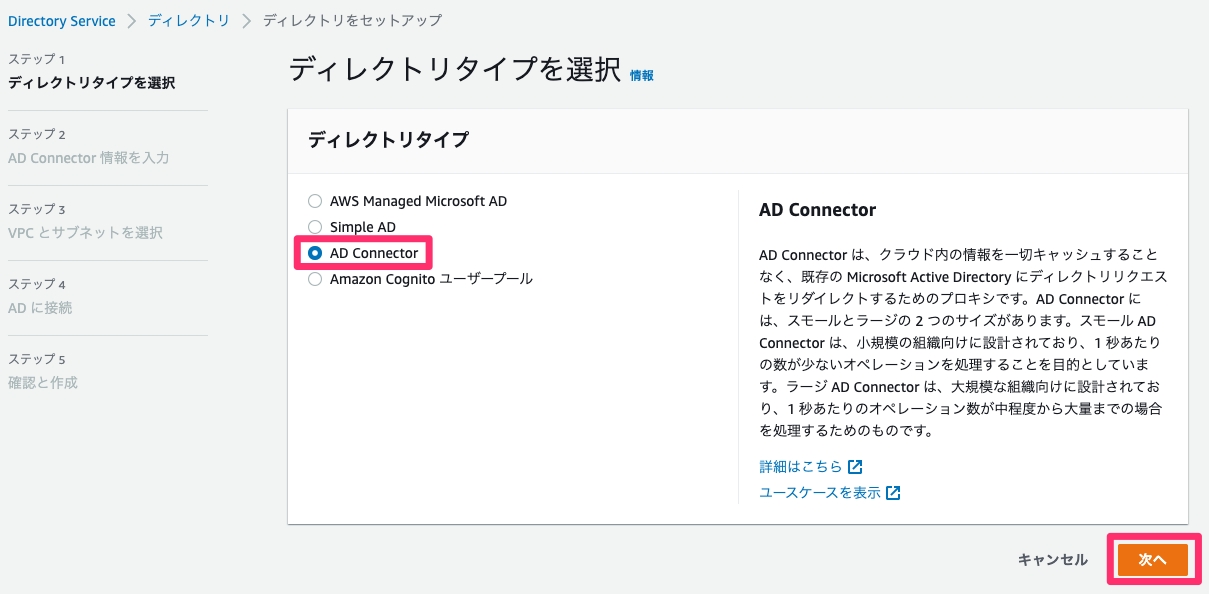Select AD Connector radio button

click(315, 253)
